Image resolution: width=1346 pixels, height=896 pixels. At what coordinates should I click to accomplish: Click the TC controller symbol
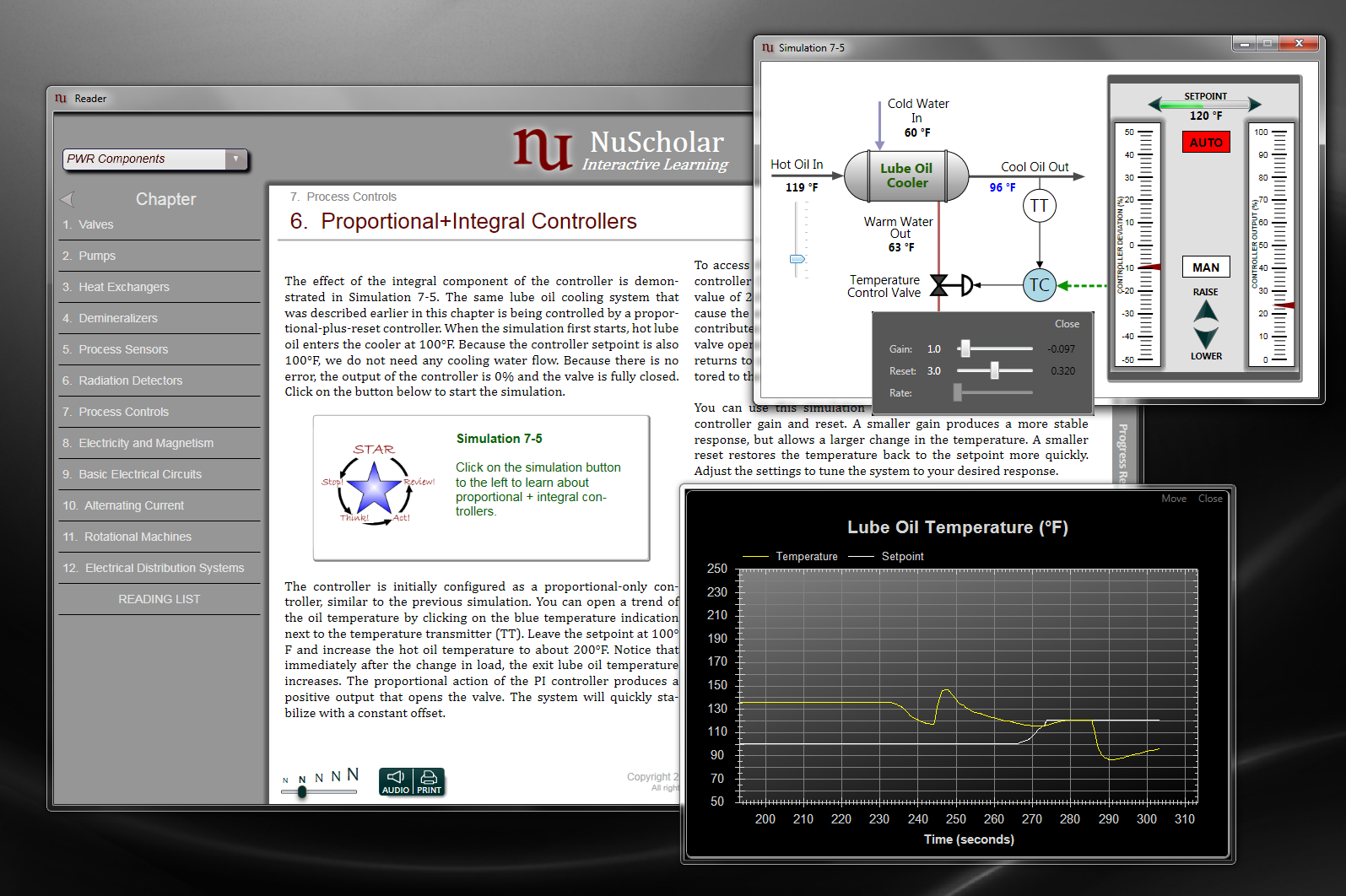coord(1040,285)
